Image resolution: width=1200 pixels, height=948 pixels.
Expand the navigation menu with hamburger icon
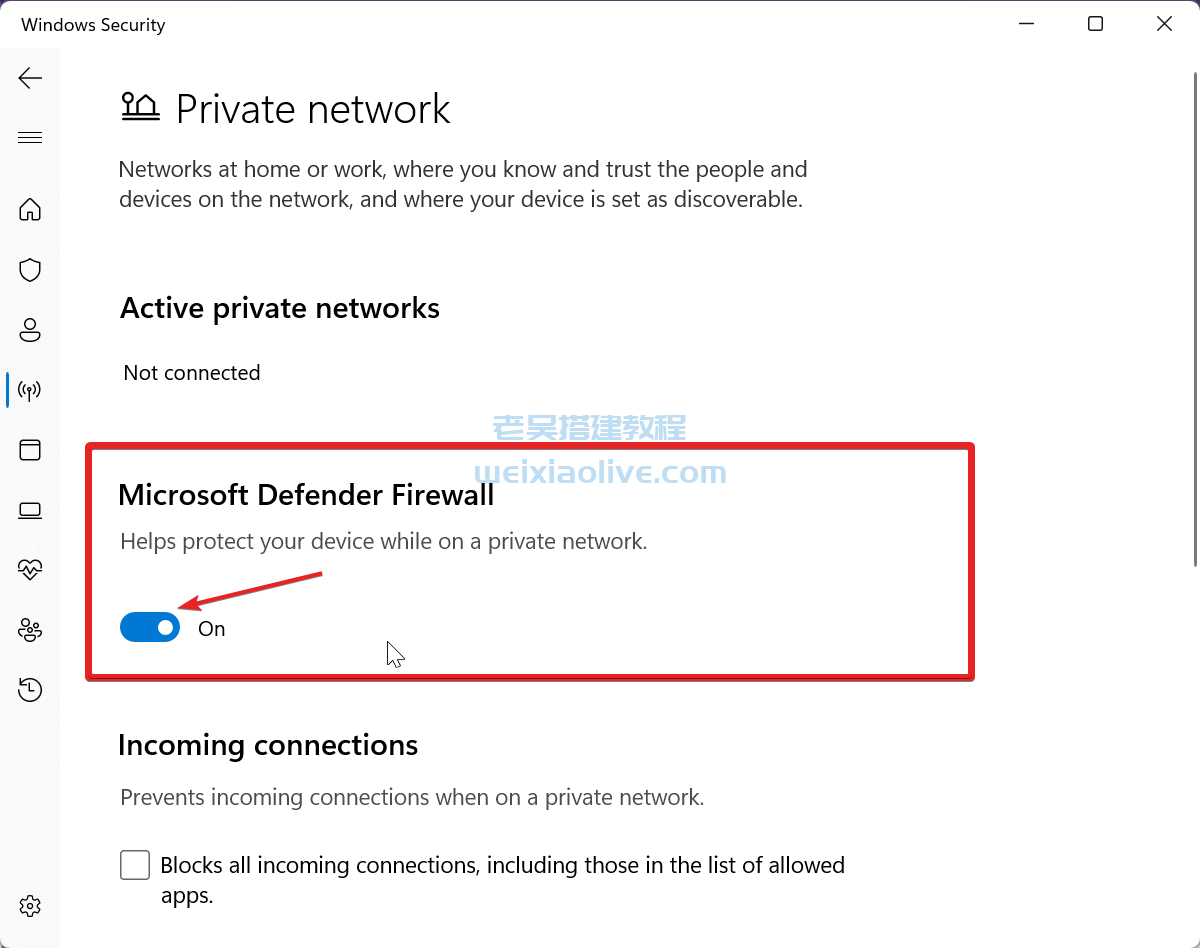[x=30, y=137]
